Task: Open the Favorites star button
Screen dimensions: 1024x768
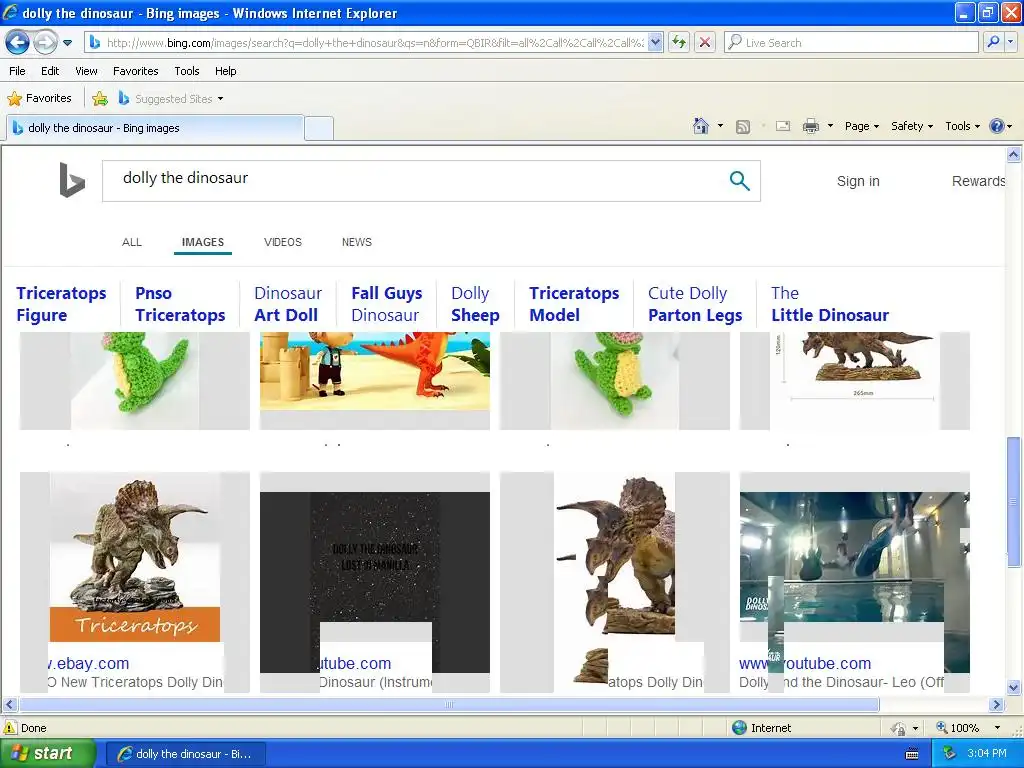Action: pyautogui.click(x=39, y=99)
